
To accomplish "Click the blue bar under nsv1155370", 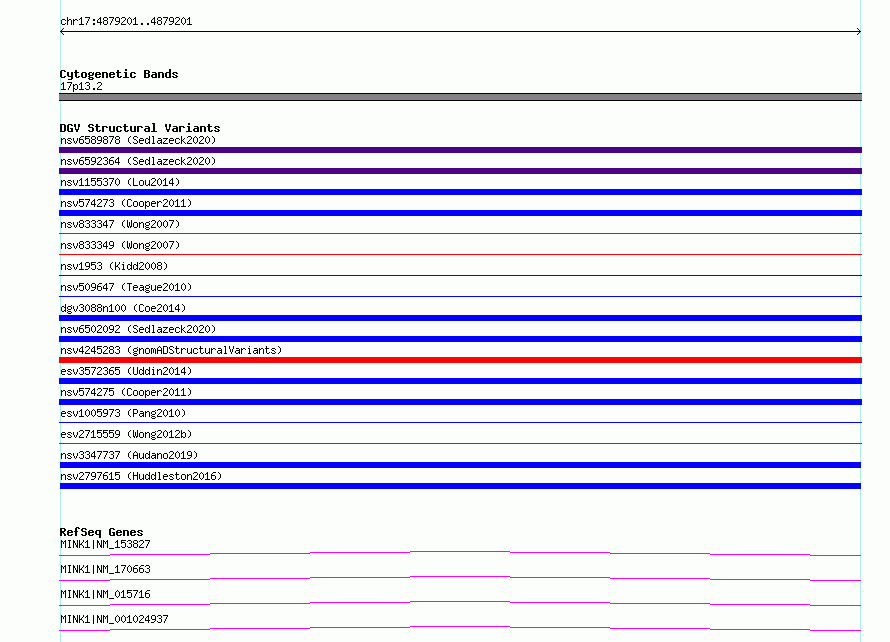I will point(460,192).
